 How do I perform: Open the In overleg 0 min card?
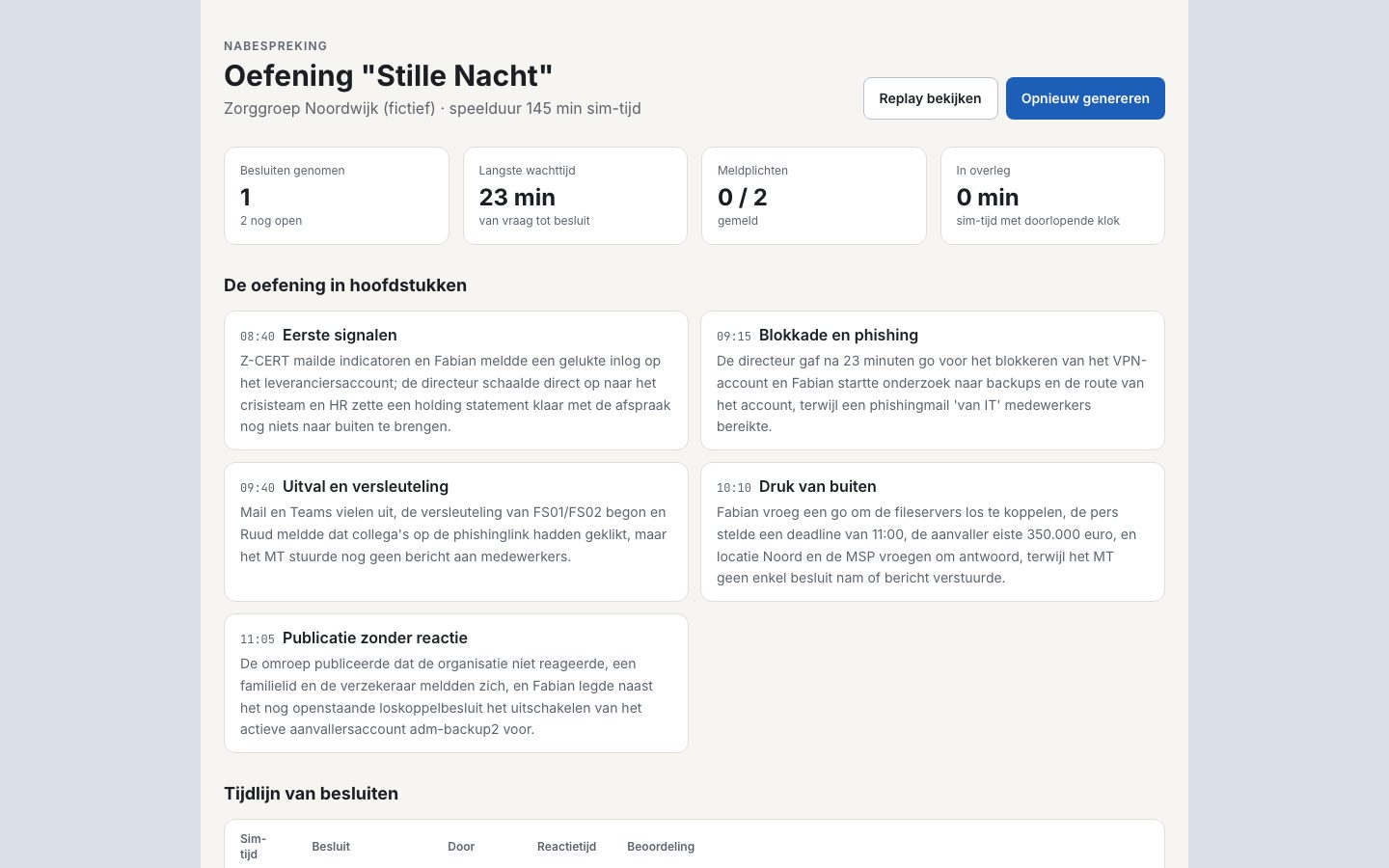tap(1052, 196)
